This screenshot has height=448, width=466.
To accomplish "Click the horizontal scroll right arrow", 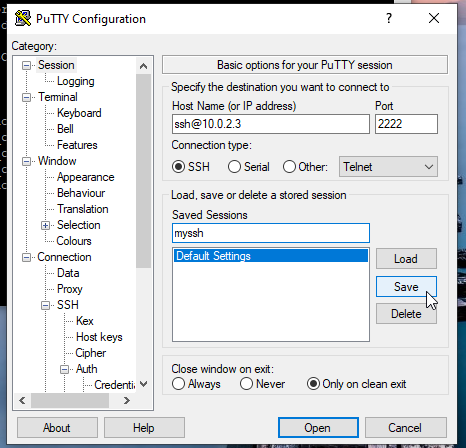I will (127, 400).
